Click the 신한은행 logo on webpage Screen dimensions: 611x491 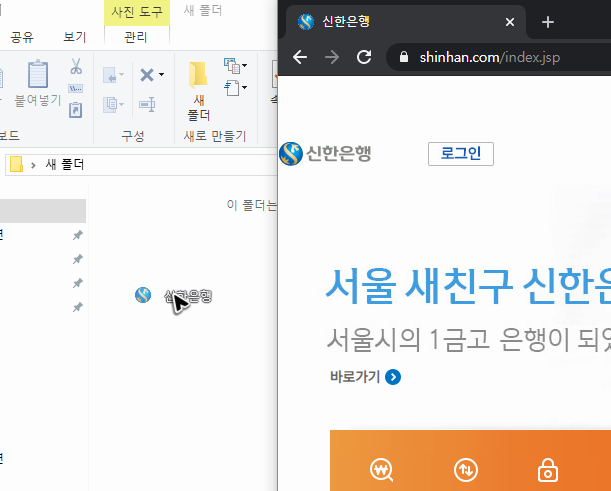[x=325, y=154]
